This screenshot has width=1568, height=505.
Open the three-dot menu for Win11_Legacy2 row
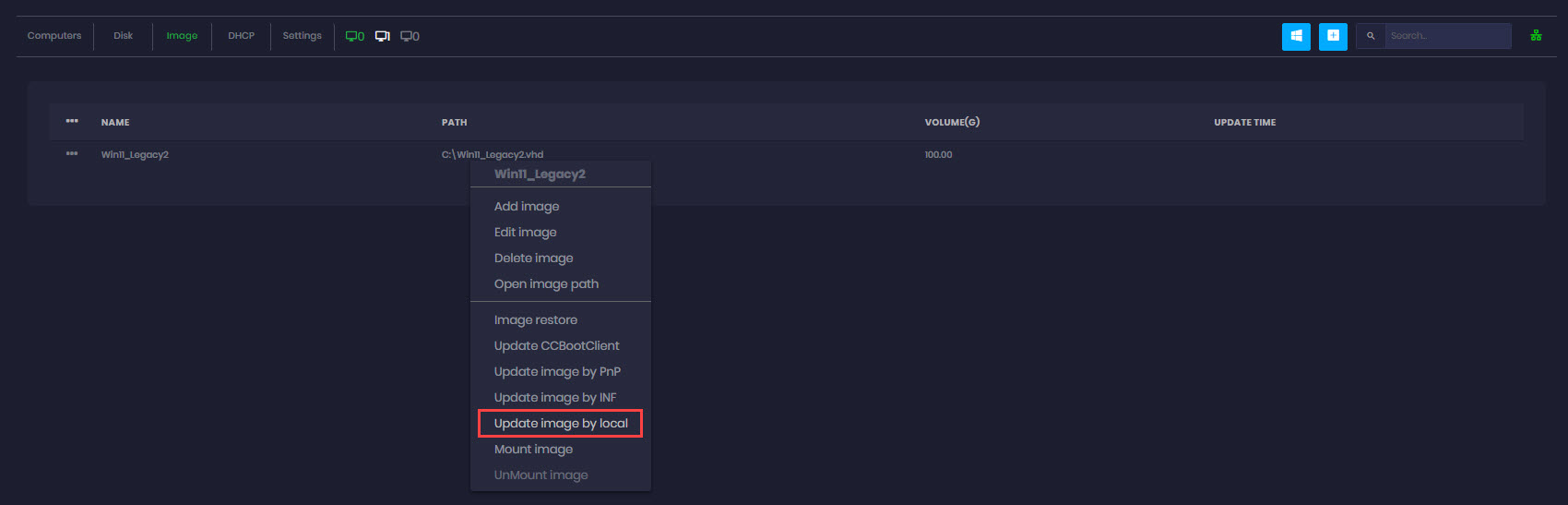click(72, 154)
